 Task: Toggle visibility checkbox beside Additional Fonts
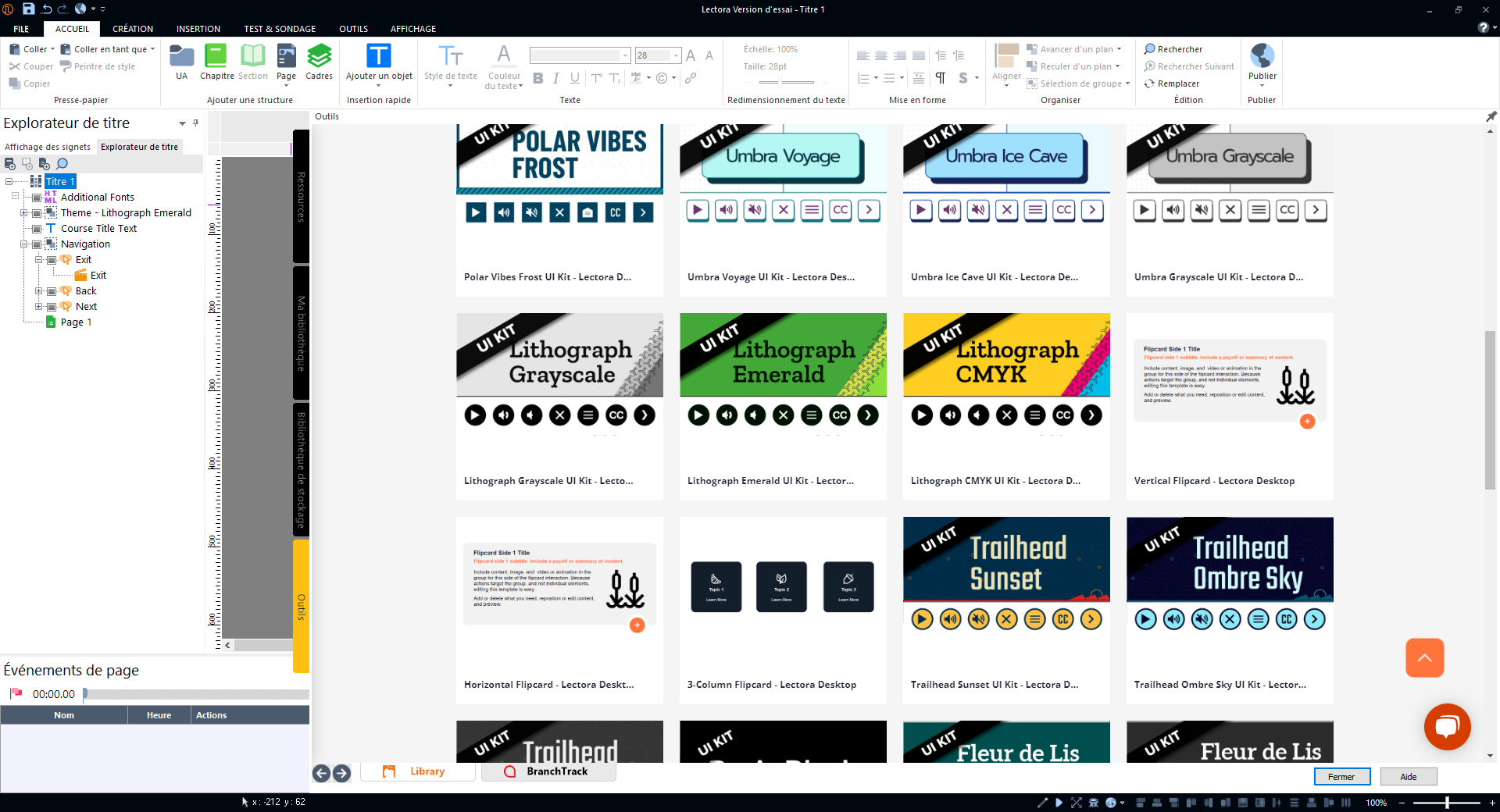37,198
